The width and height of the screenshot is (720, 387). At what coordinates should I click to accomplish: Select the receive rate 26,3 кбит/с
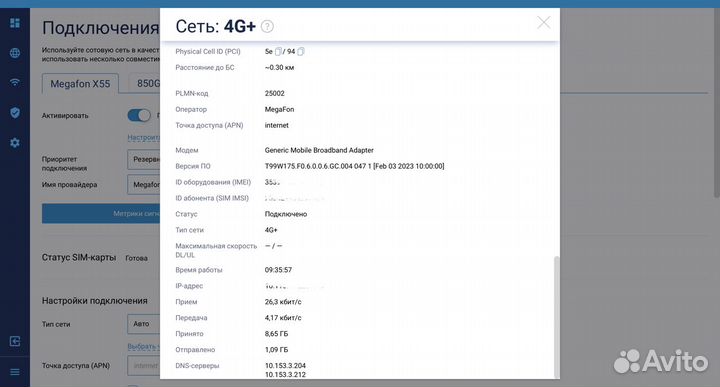[283, 302]
